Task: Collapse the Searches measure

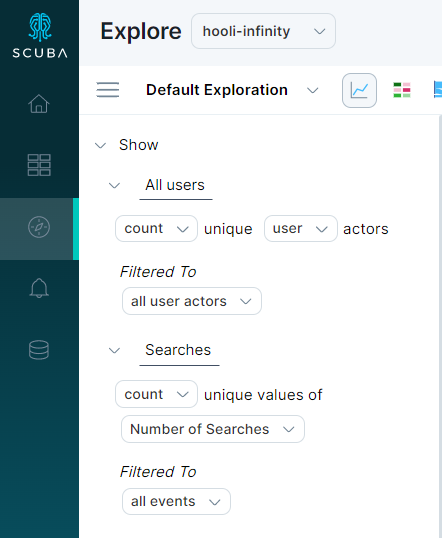Action: [114, 351]
